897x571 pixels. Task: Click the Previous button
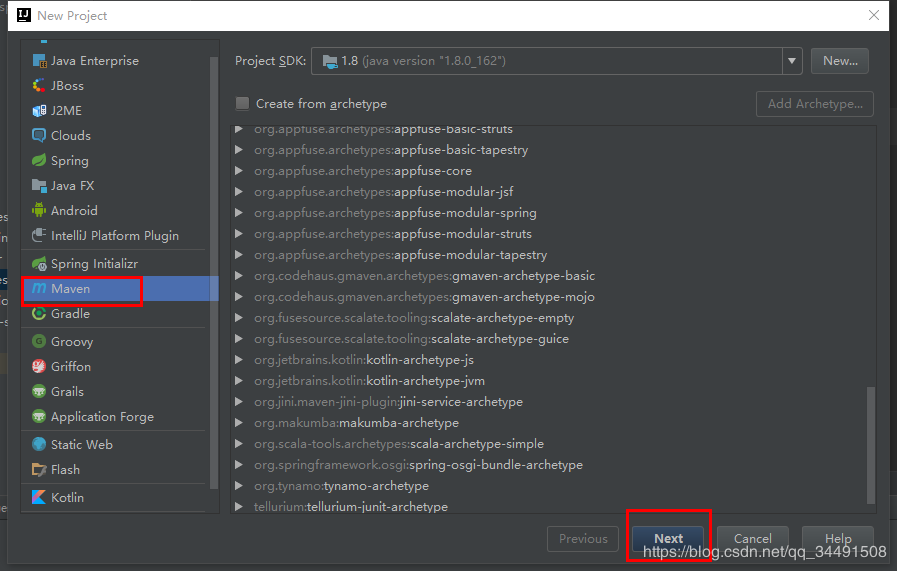[x=583, y=538]
